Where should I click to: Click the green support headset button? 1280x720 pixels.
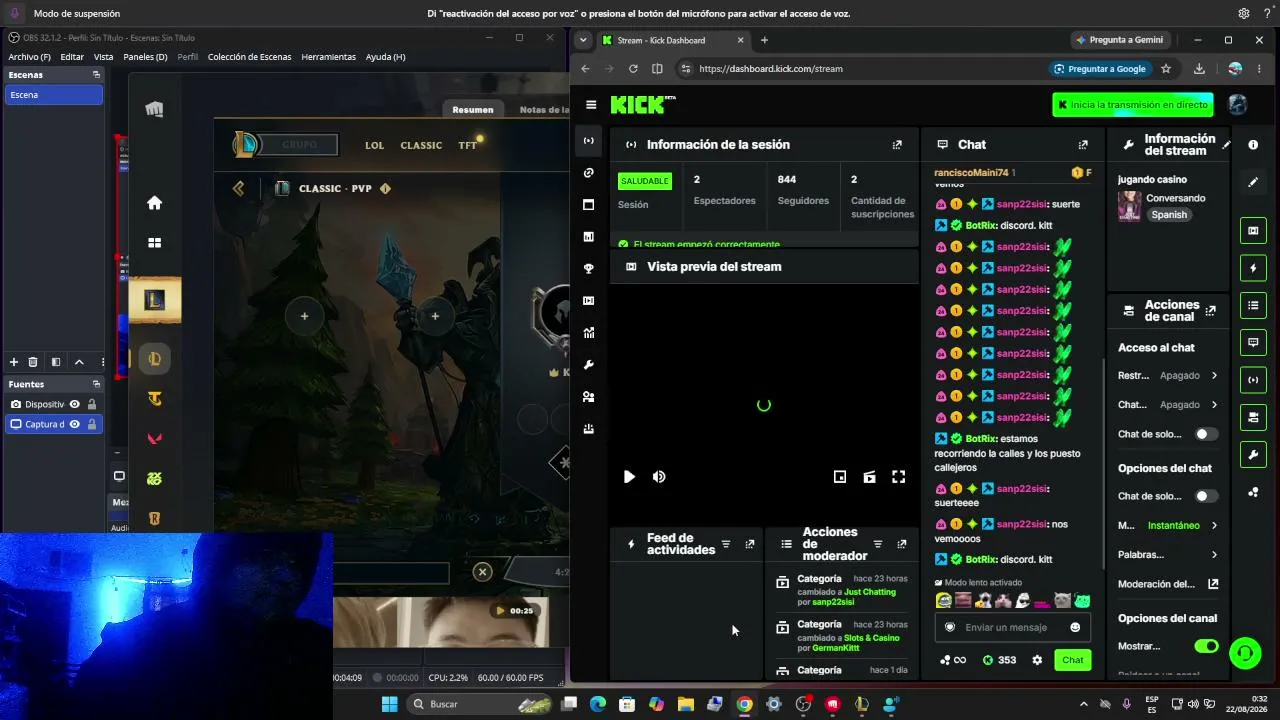coord(1245,653)
